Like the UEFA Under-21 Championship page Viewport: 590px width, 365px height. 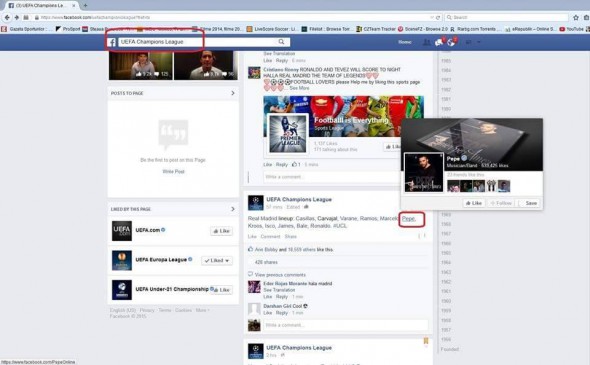click(x=223, y=290)
